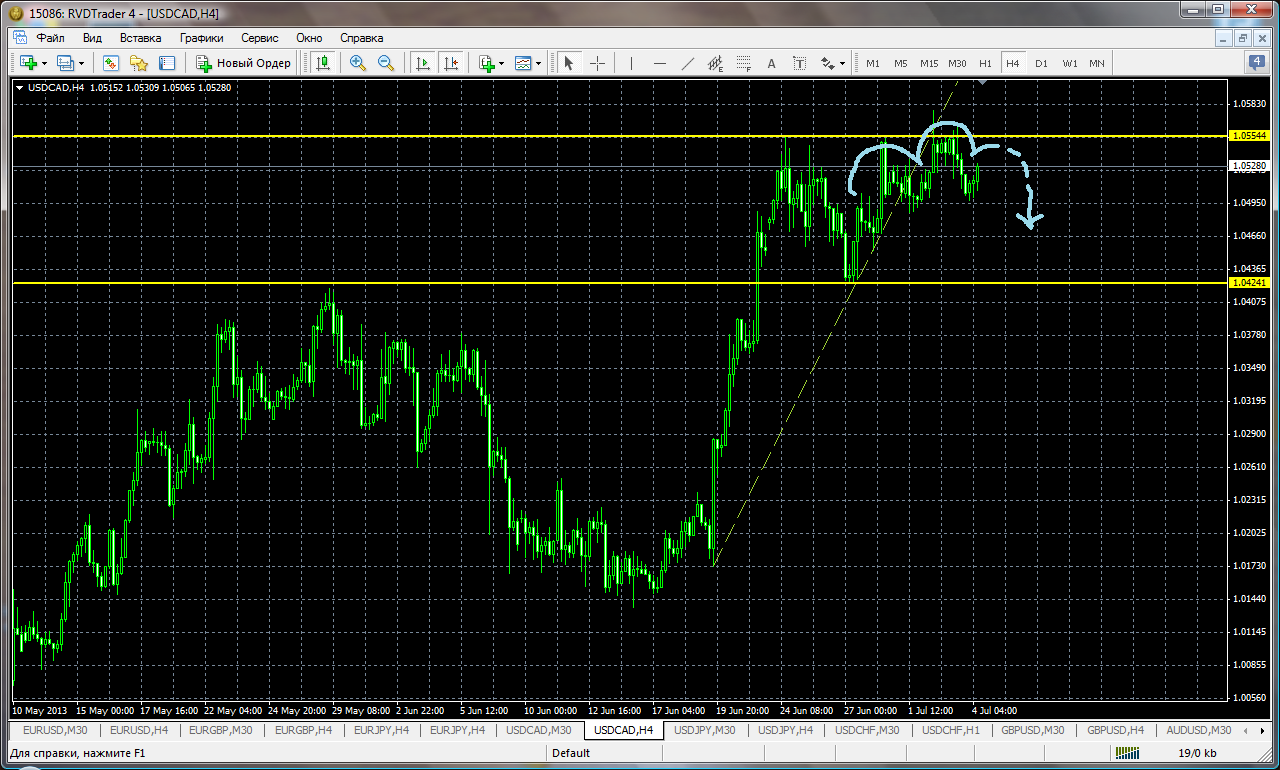Click the 19/0 kb status bar entry
Screen dimensions: 1280x770
coord(1197,753)
